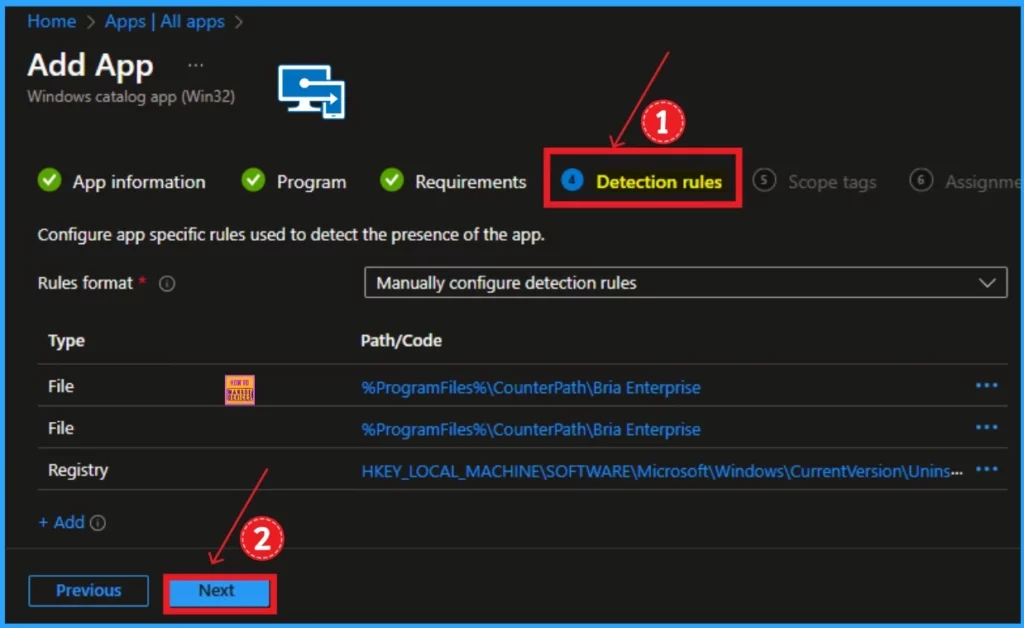Select the Detection rules step

tap(658, 181)
